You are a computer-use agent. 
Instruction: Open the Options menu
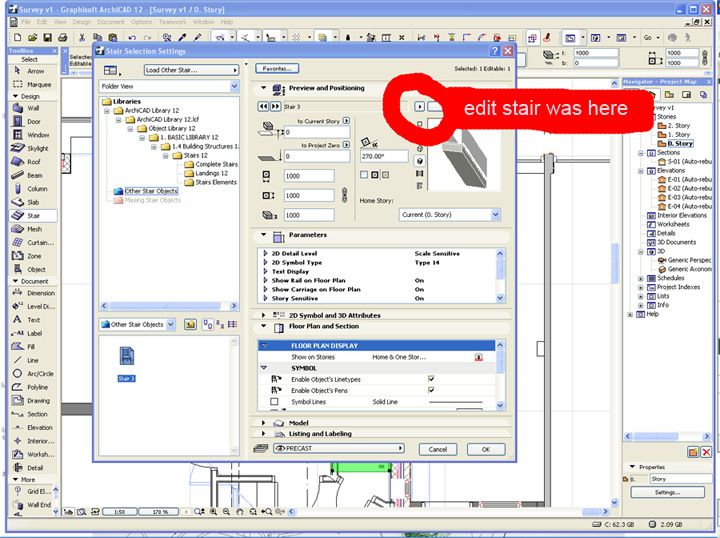(x=141, y=22)
